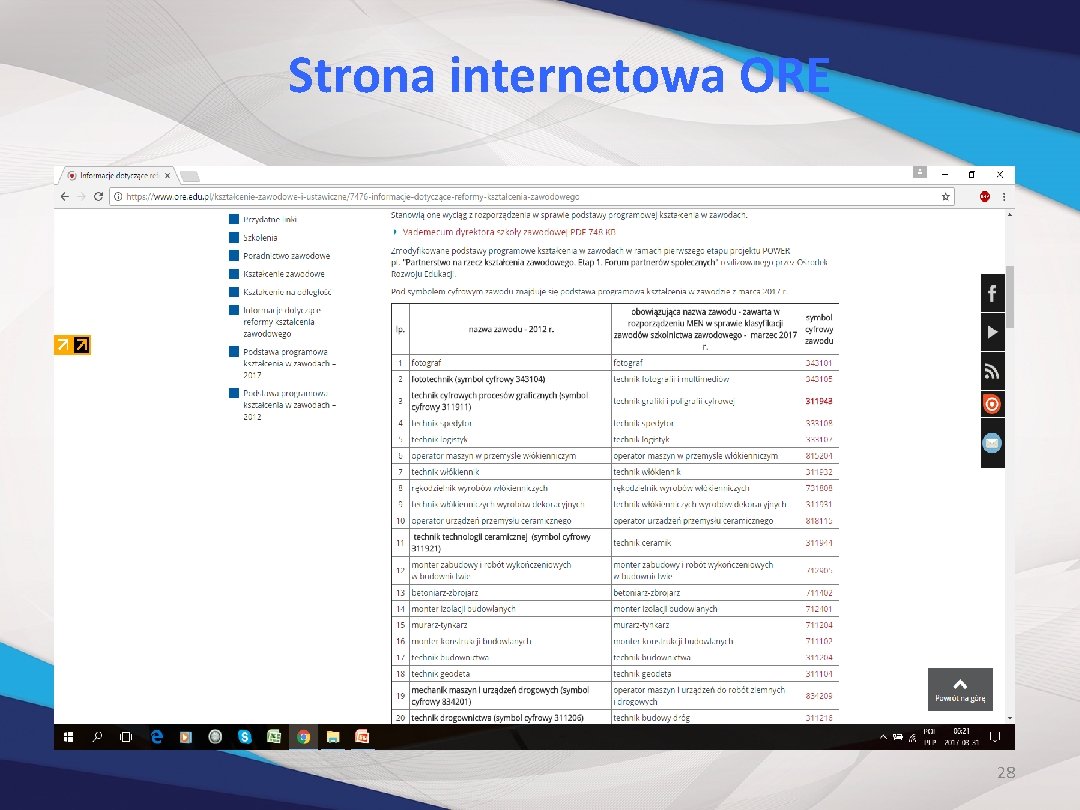Viewport: 1080px width, 810px height.
Task: Click Chrome user profile icon in title bar
Action: (x=920, y=172)
